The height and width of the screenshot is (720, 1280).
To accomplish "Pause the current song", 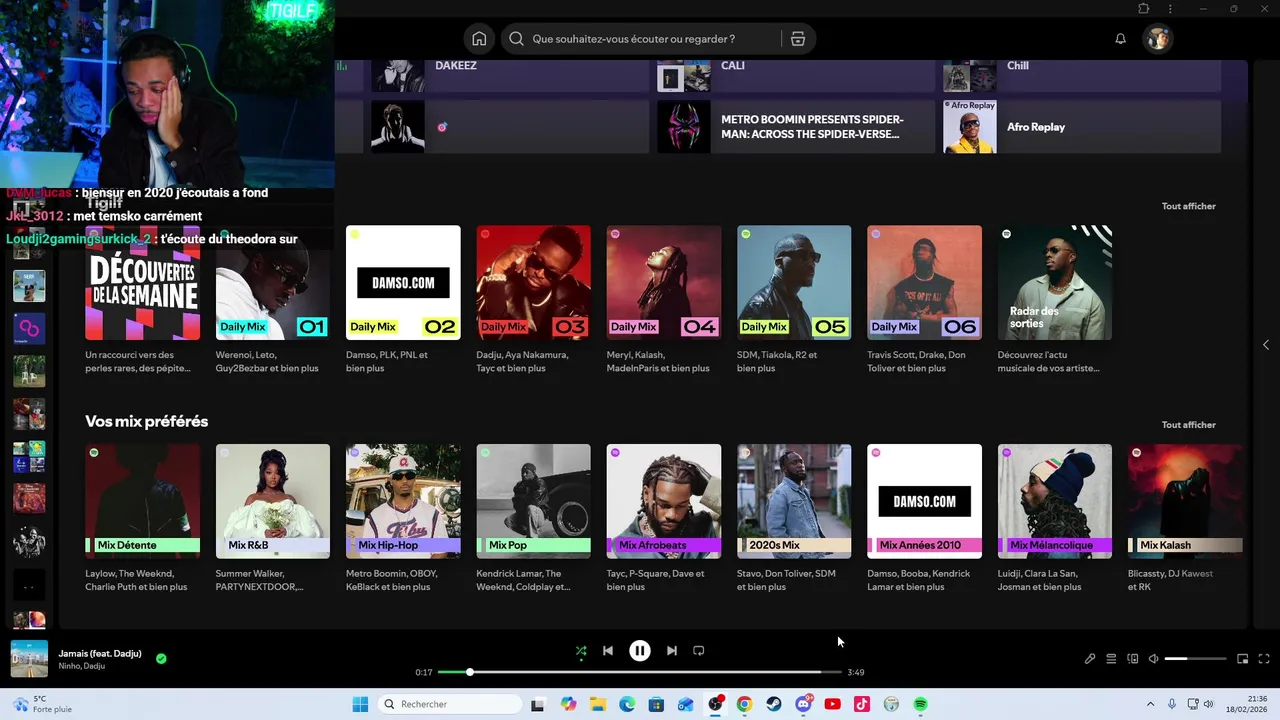I will (640, 651).
